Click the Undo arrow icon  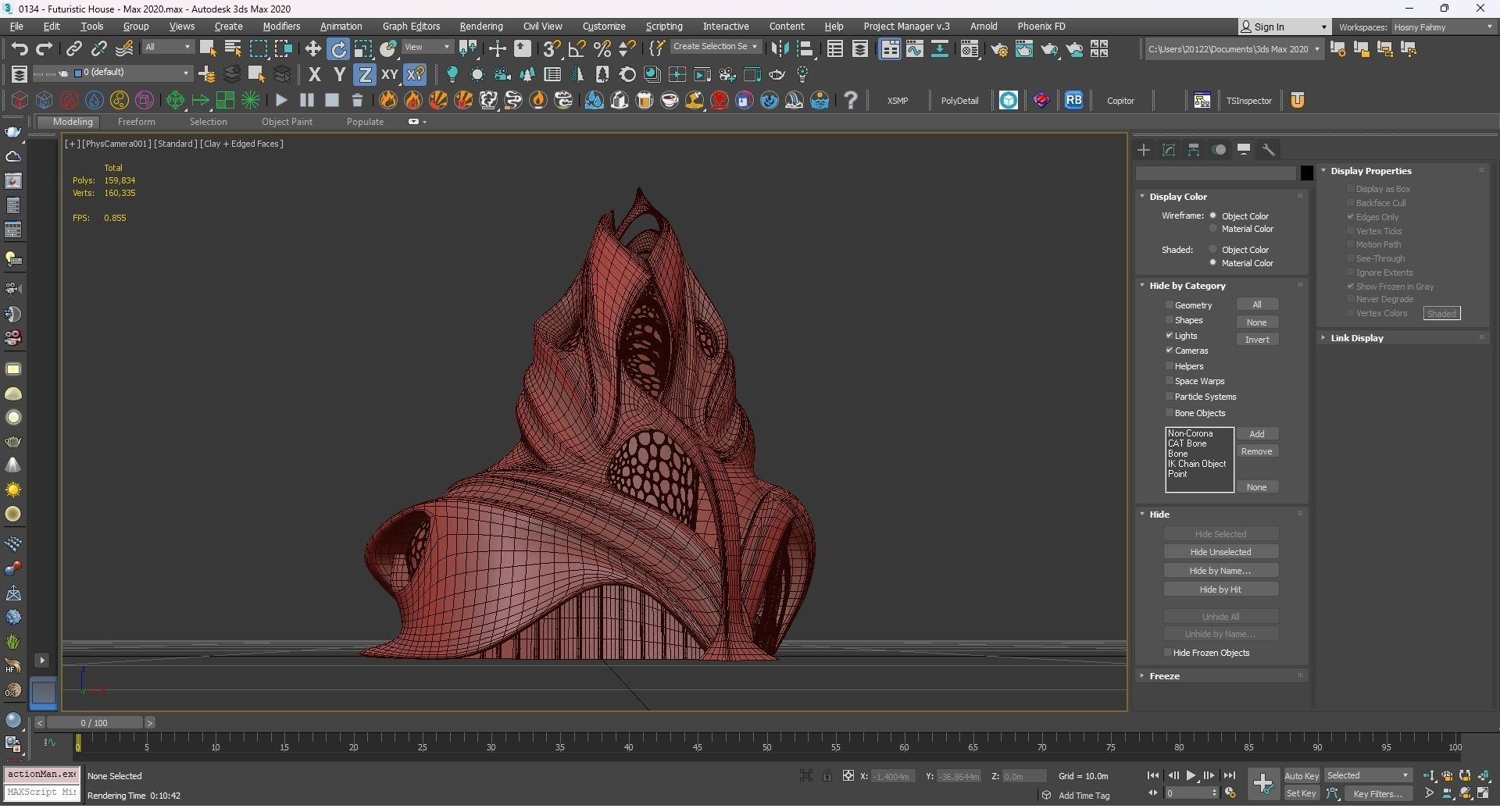pyautogui.click(x=19, y=49)
